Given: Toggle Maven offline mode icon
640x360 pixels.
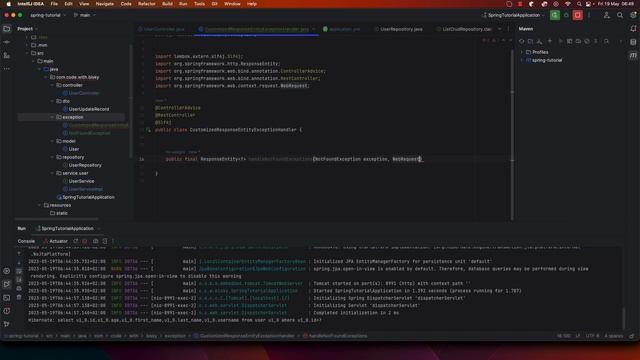Looking at the screenshot, I should click(x=578, y=41).
